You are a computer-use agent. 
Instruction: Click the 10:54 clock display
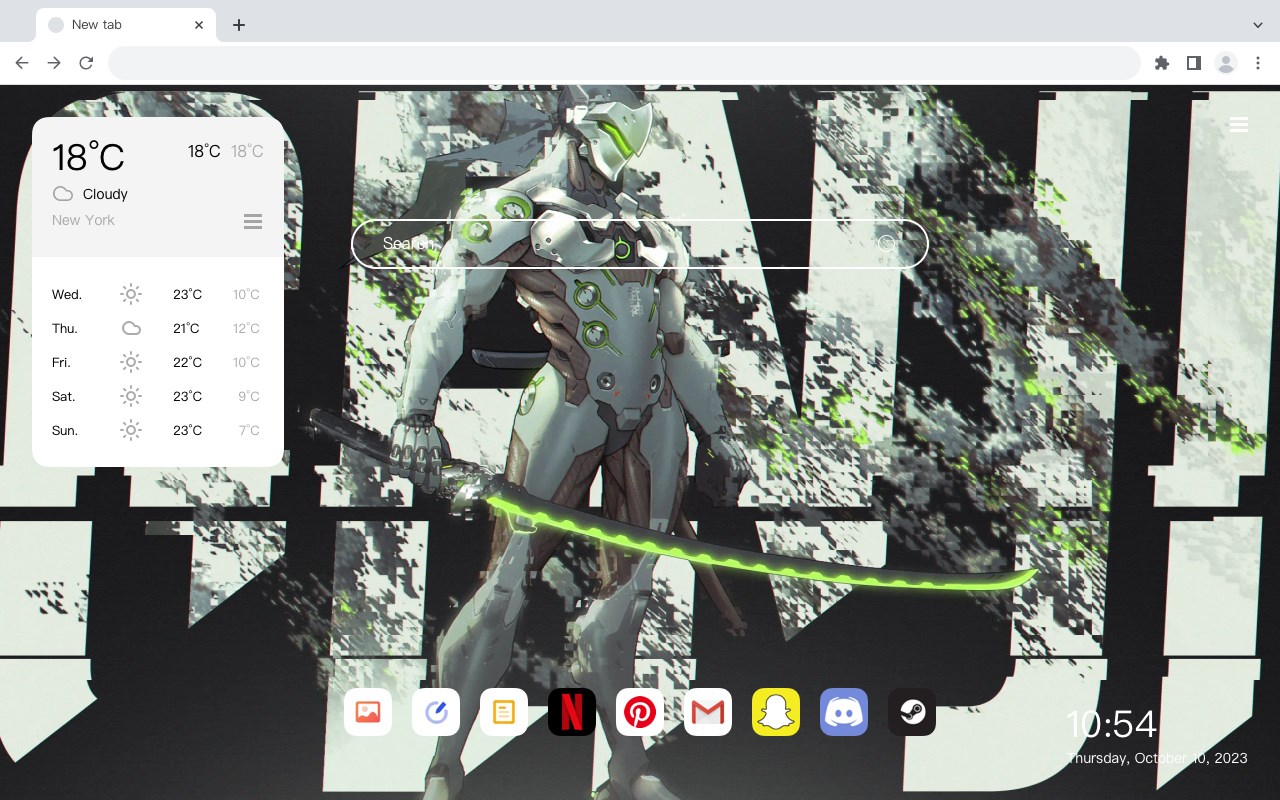pyautogui.click(x=1111, y=724)
